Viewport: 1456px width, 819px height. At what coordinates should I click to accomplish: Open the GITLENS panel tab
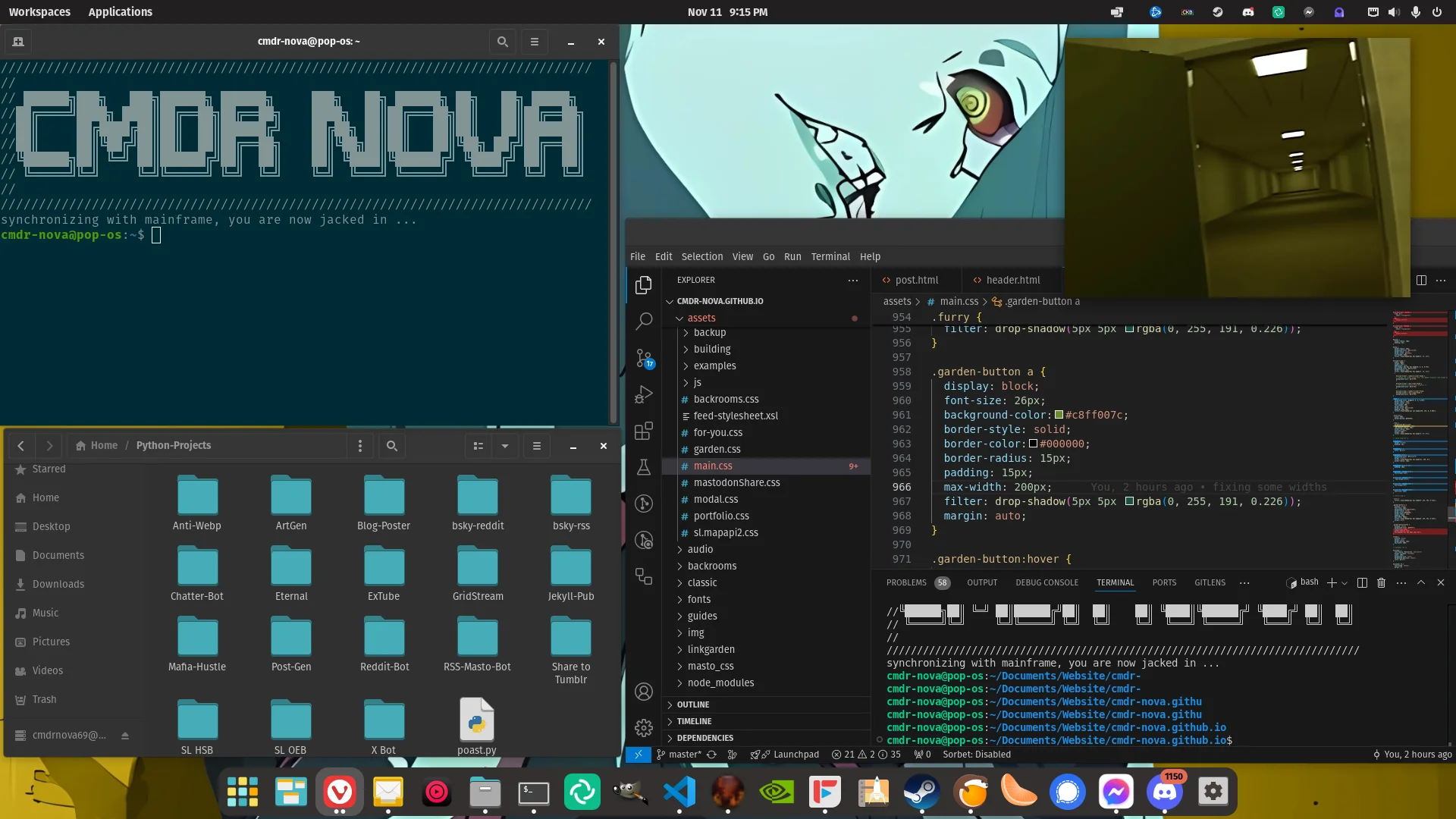[1210, 582]
